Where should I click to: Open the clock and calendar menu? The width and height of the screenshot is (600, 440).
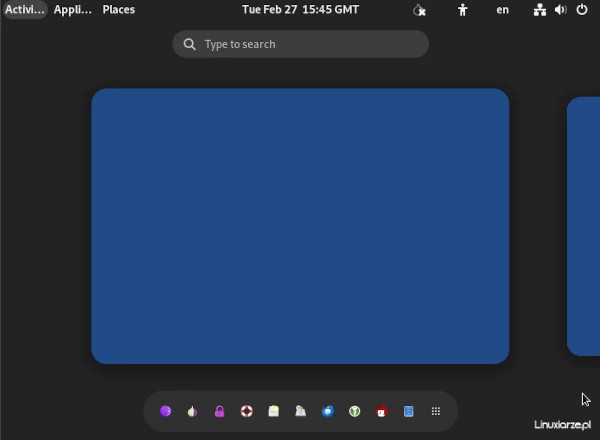pyautogui.click(x=300, y=10)
